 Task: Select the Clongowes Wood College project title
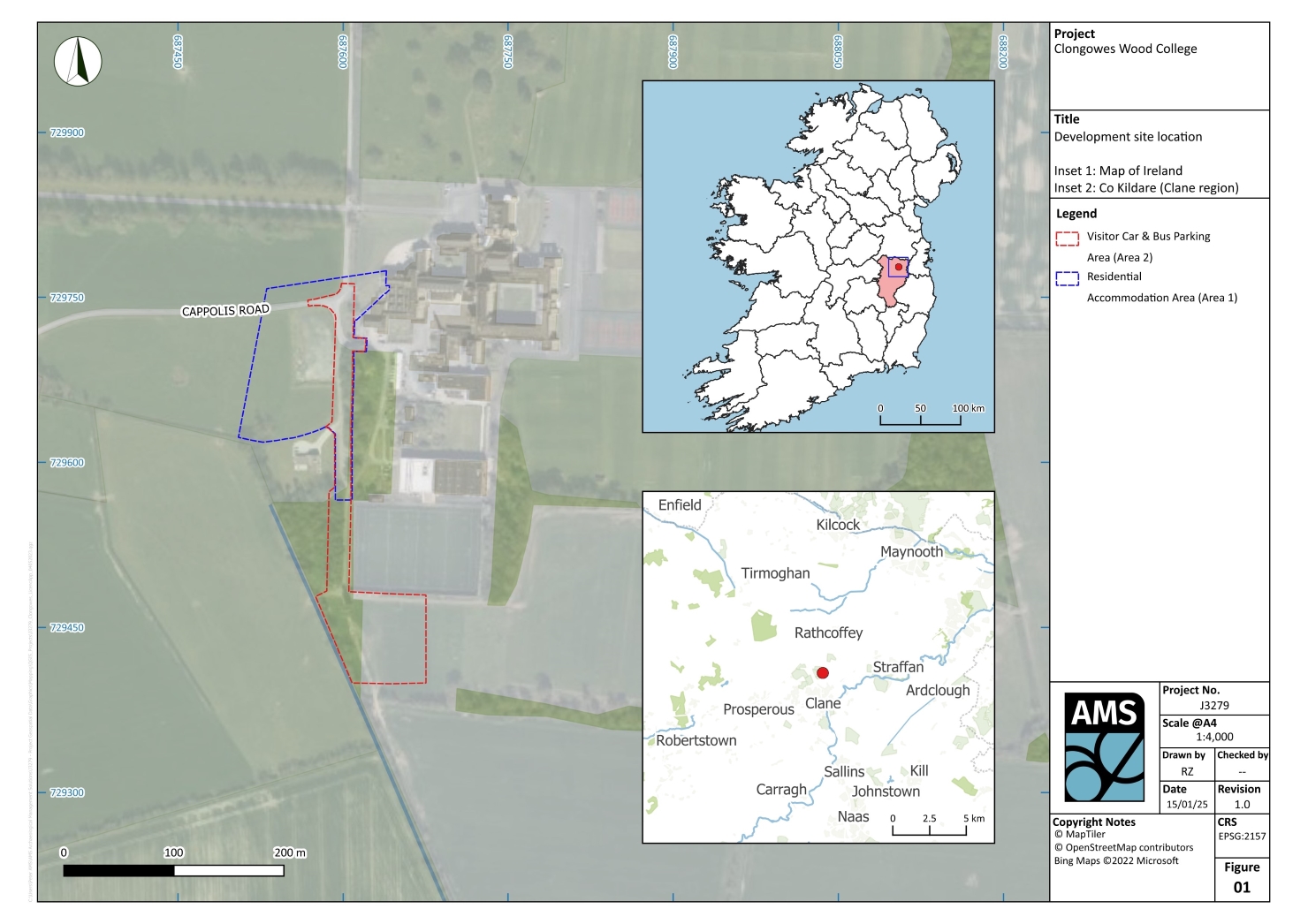(x=1125, y=49)
